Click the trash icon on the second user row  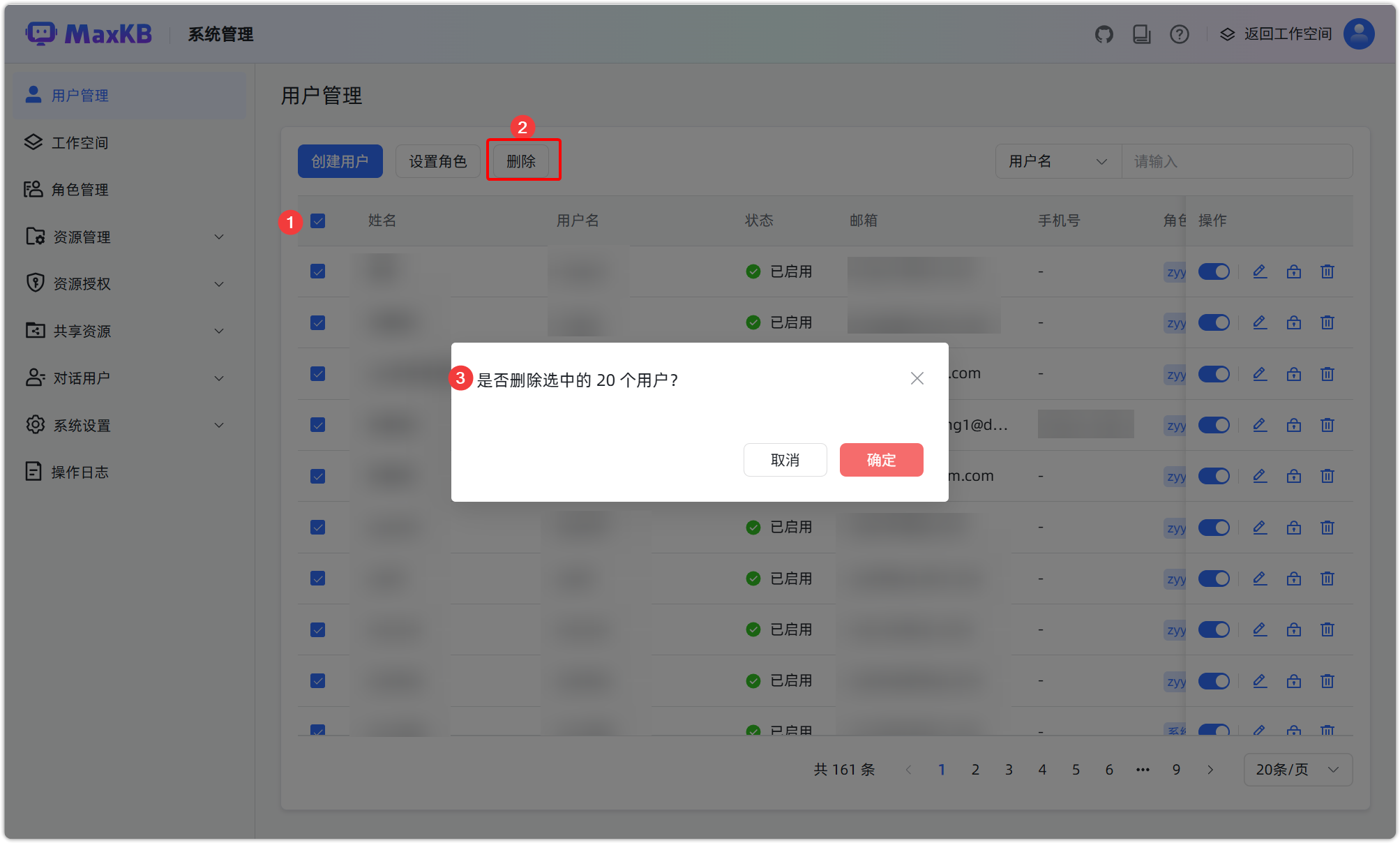point(1326,322)
